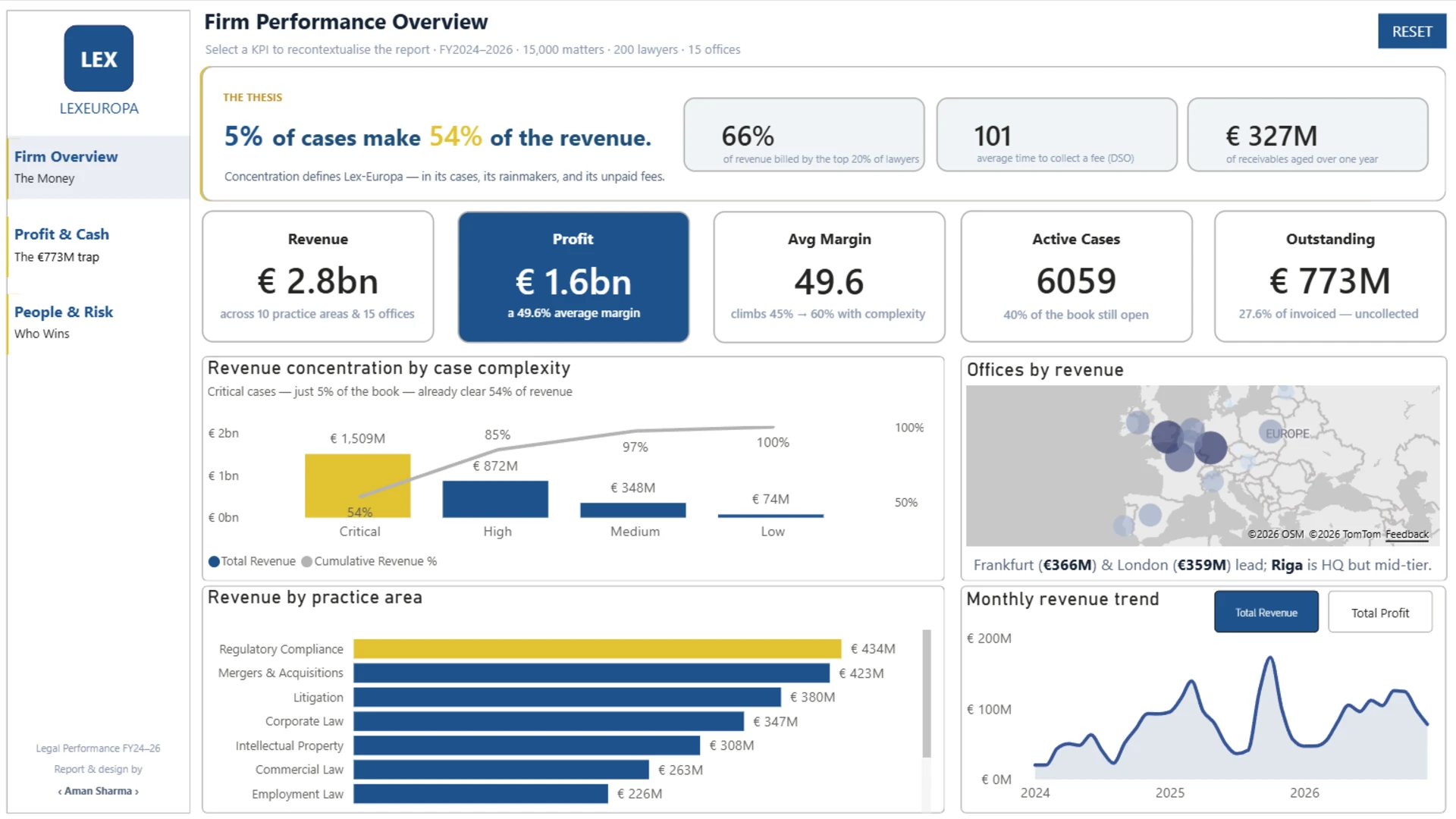Select the Avg Margin KPI card

pyautogui.click(x=829, y=277)
